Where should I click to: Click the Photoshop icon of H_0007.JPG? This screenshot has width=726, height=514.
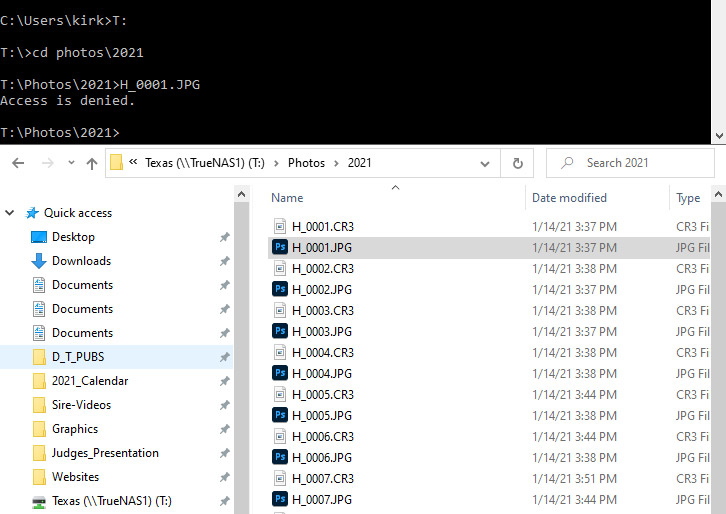pos(280,499)
